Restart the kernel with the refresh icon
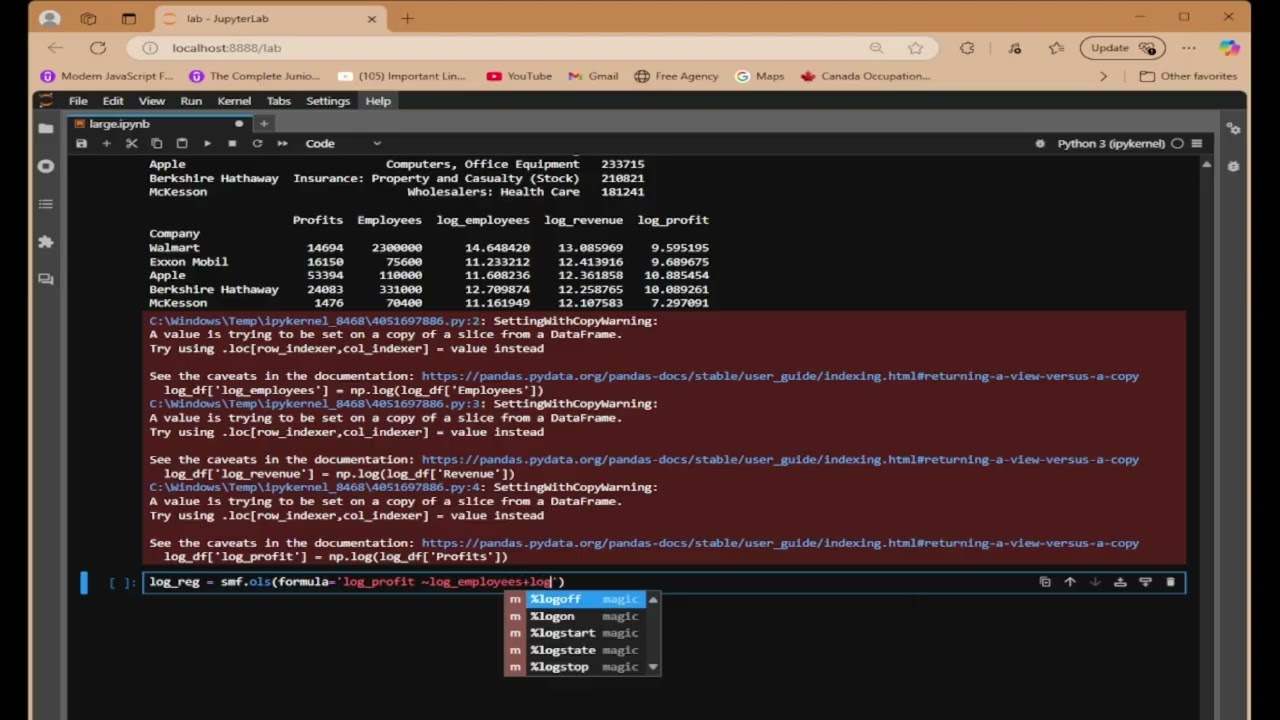Screen dimensions: 1280x720 pos(257,143)
